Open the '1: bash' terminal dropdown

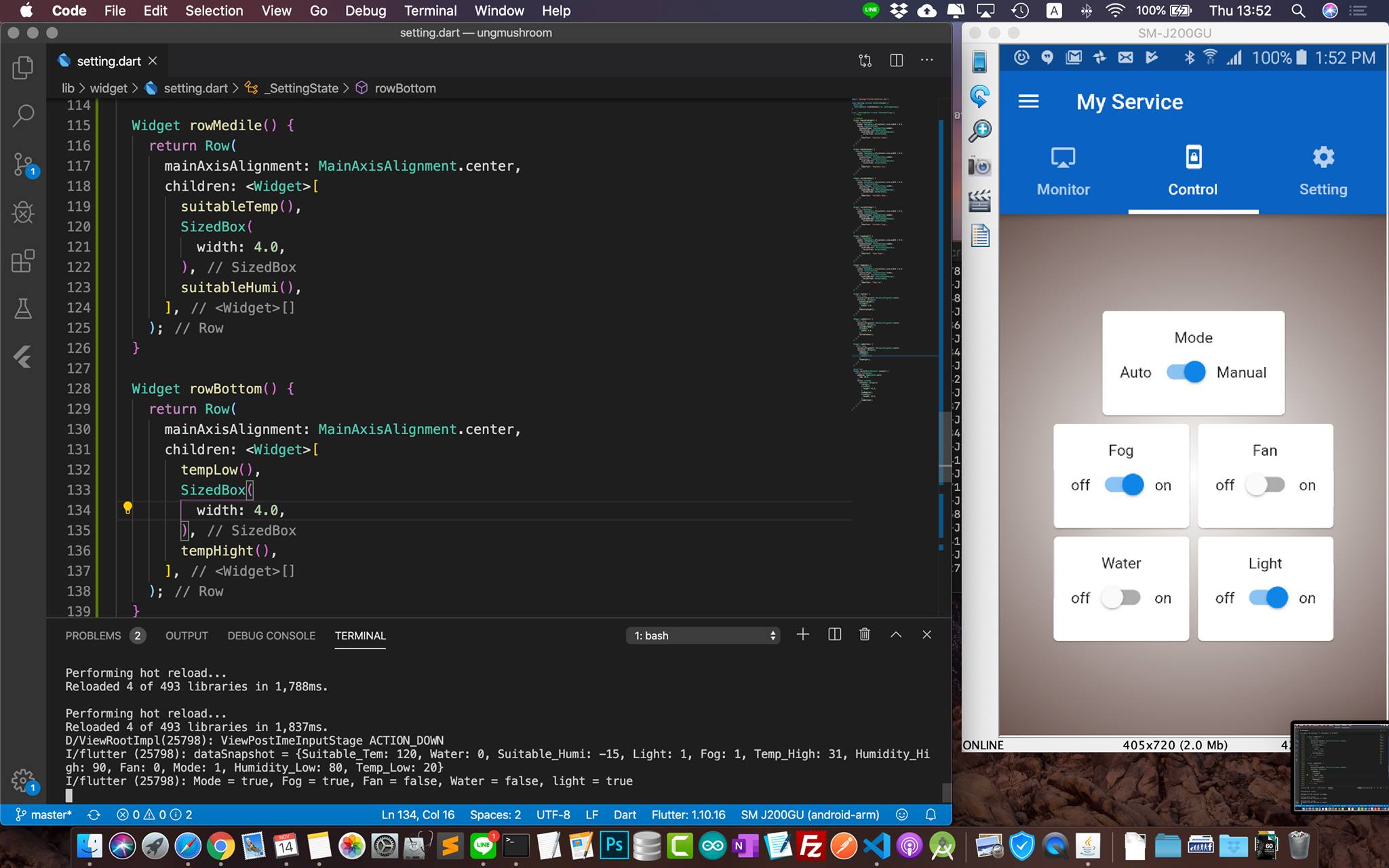click(703, 635)
